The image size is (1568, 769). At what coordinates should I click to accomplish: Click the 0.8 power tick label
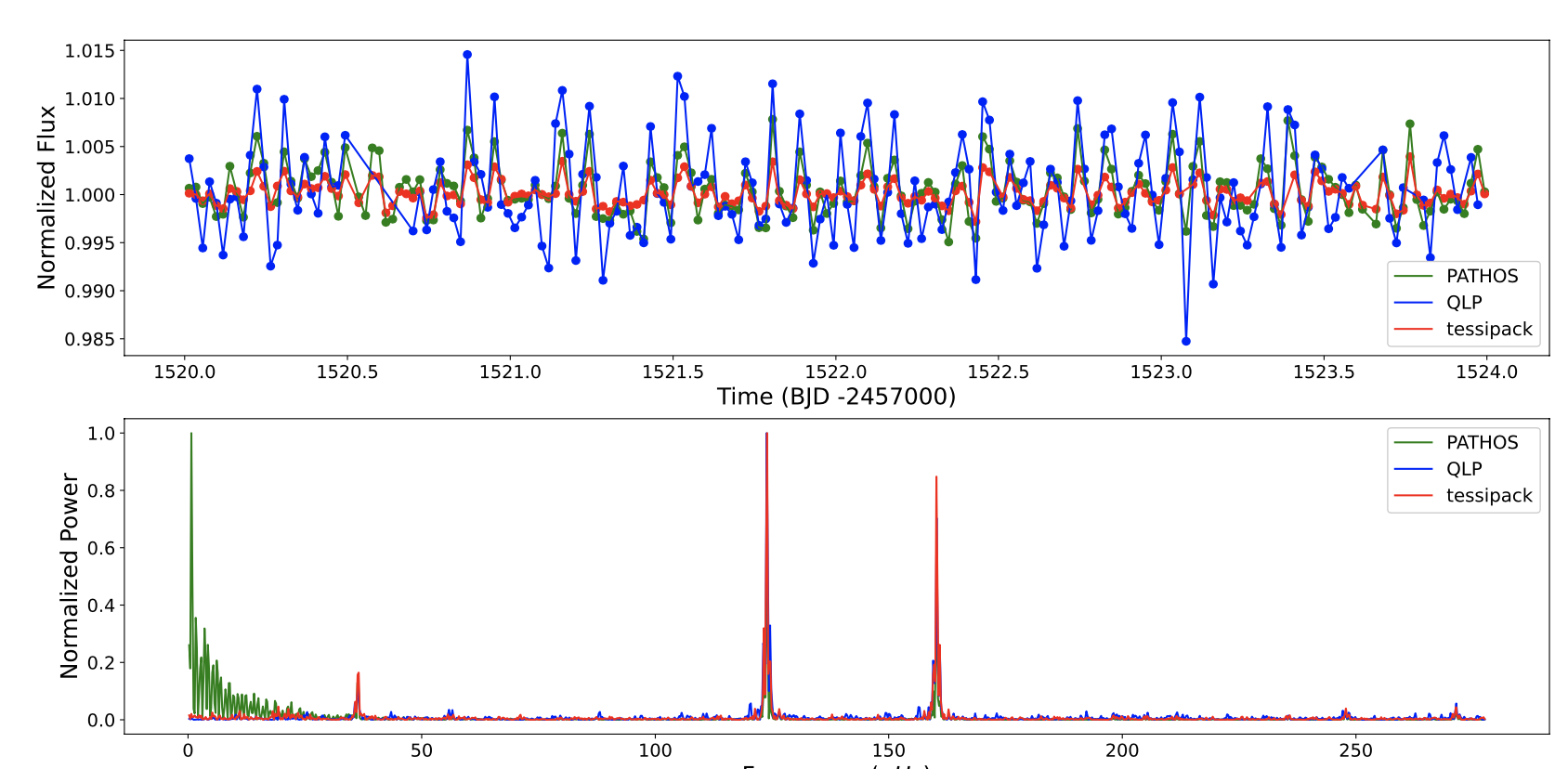coord(101,491)
